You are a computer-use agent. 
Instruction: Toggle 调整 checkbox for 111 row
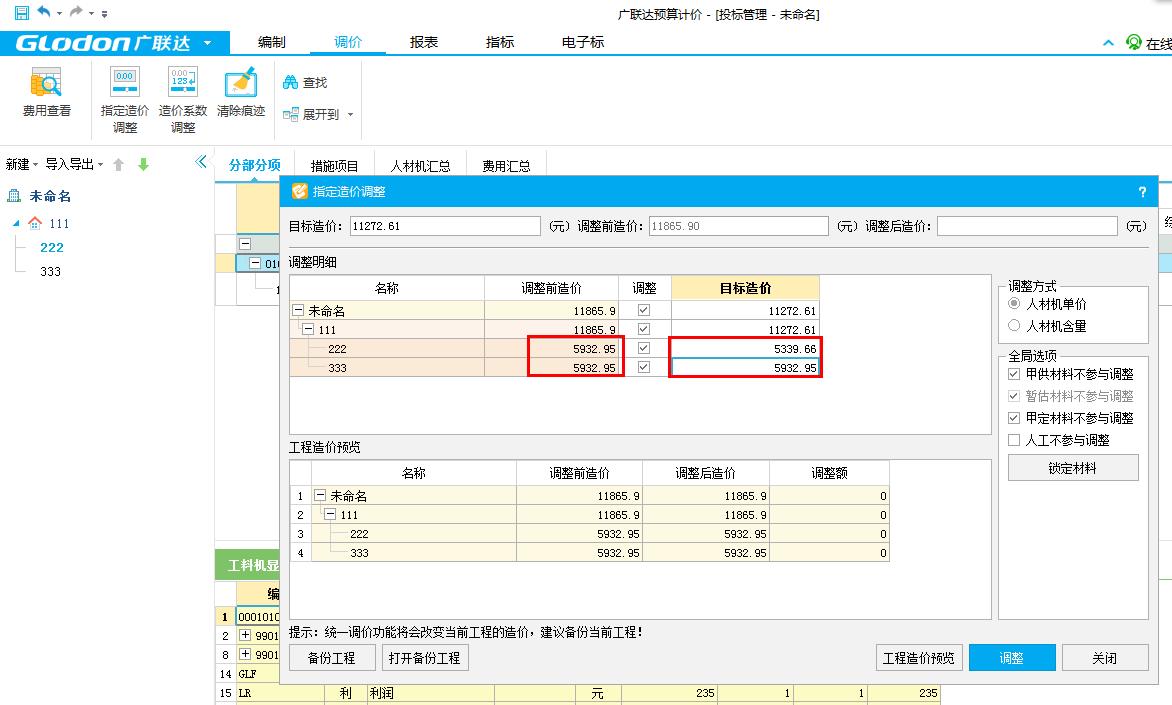click(x=644, y=329)
